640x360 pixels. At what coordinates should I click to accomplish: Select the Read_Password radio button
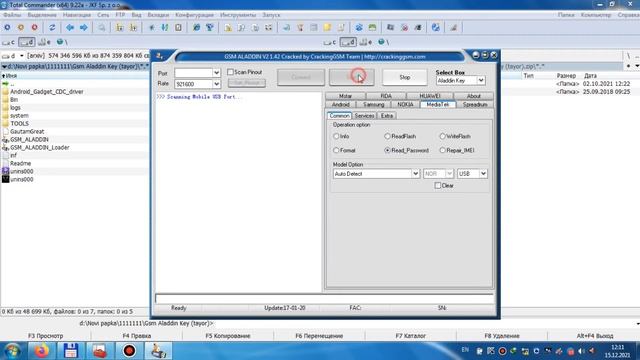[387, 151]
